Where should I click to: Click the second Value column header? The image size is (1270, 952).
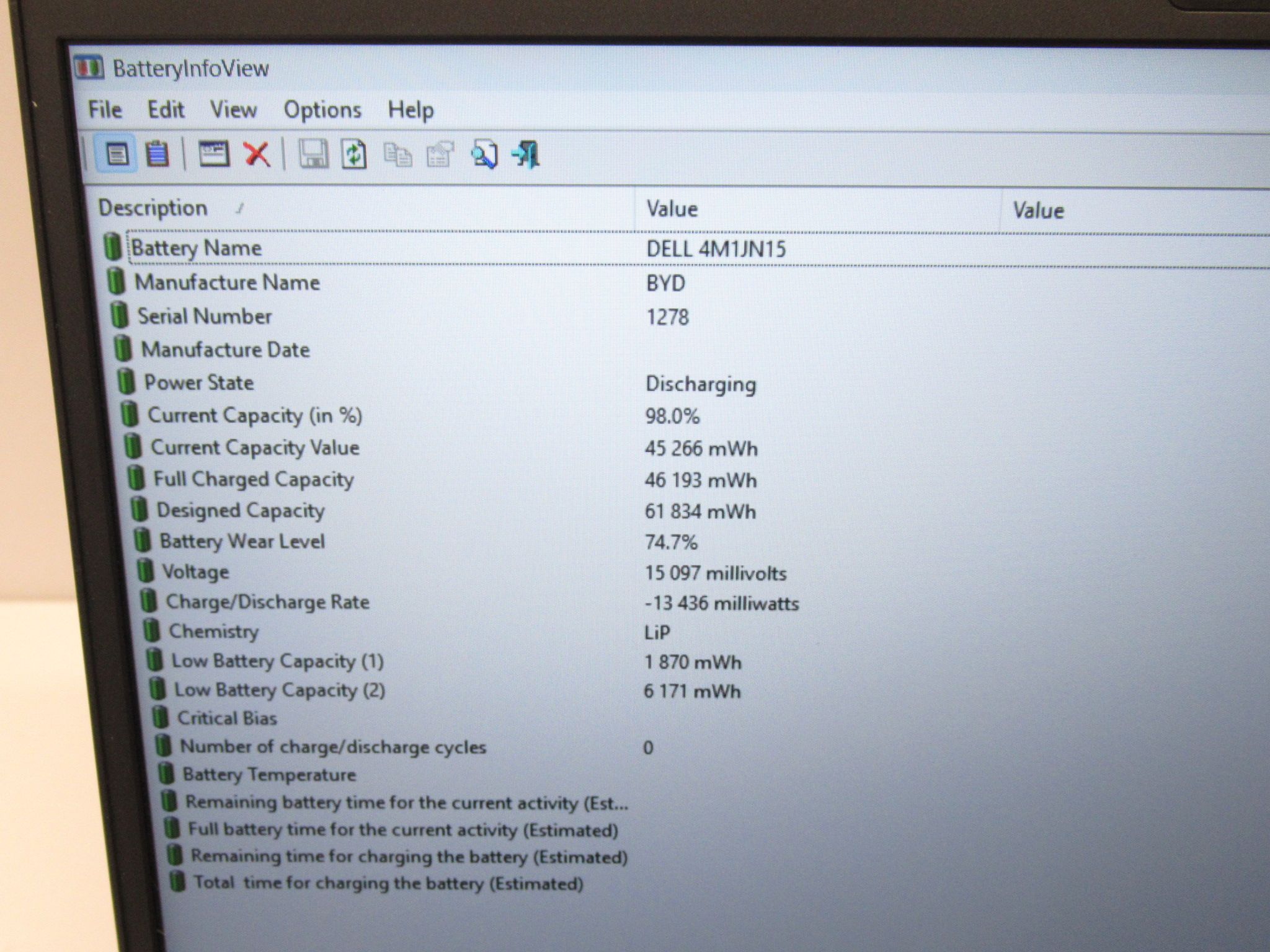1135,211
